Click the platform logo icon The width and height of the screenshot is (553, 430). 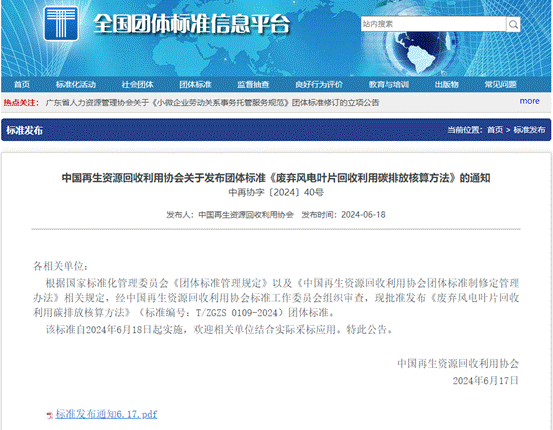pyautogui.click(x=61, y=24)
